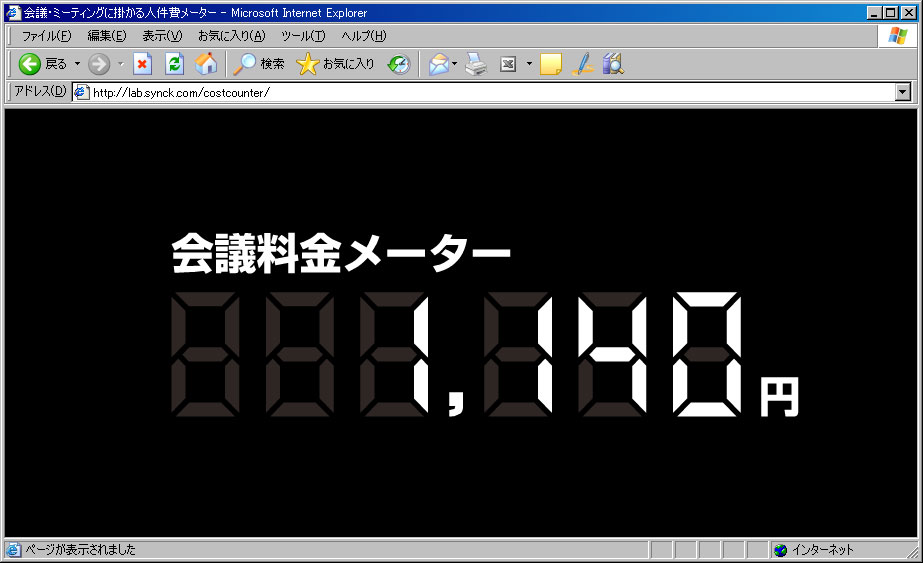
Task: Minimize the Internet Explorer window
Action: coord(874,12)
